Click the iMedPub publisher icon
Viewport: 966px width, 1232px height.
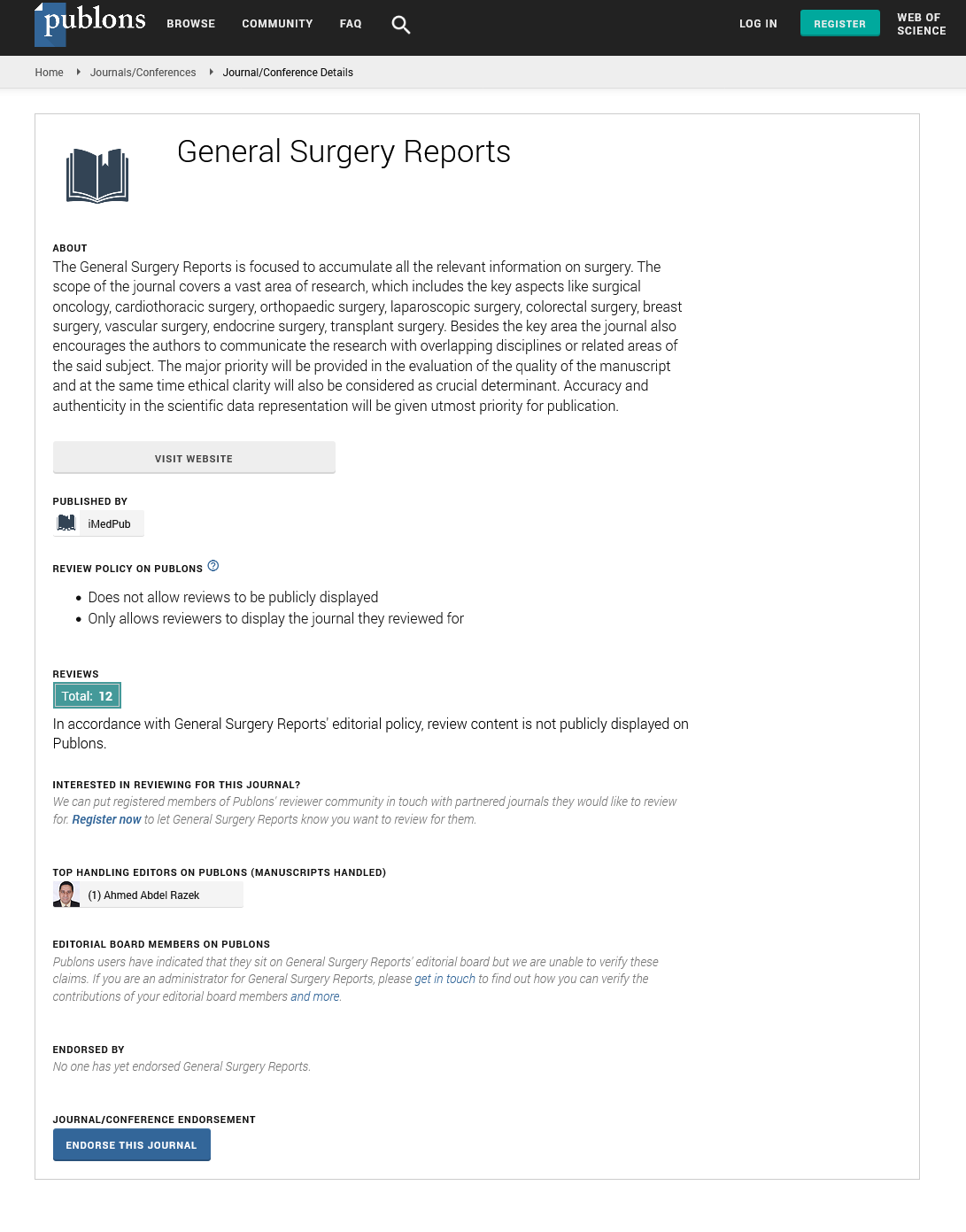pos(66,523)
